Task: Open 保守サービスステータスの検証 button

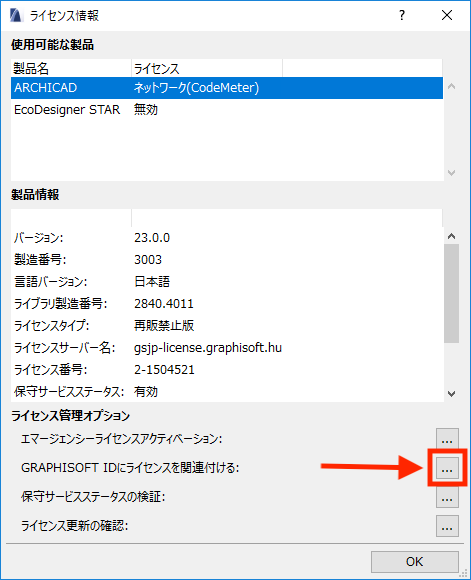Action: (447, 497)
